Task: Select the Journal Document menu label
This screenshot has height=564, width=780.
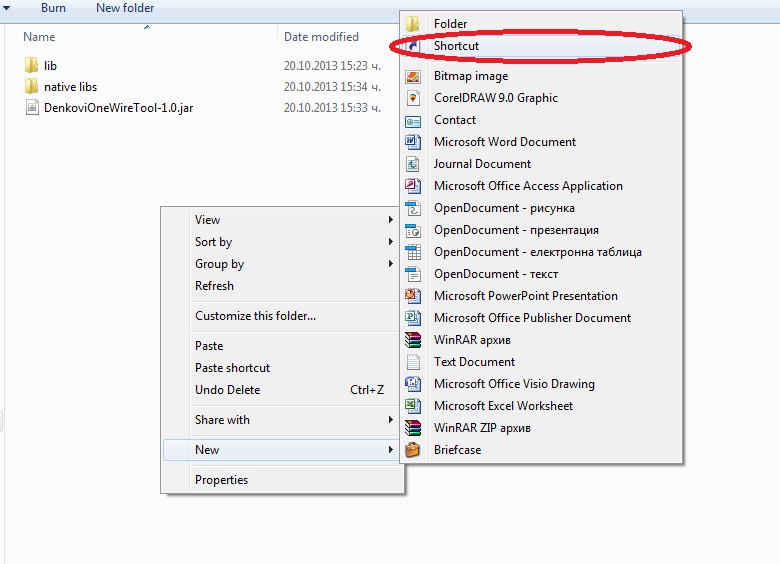Action: [482, 164]
